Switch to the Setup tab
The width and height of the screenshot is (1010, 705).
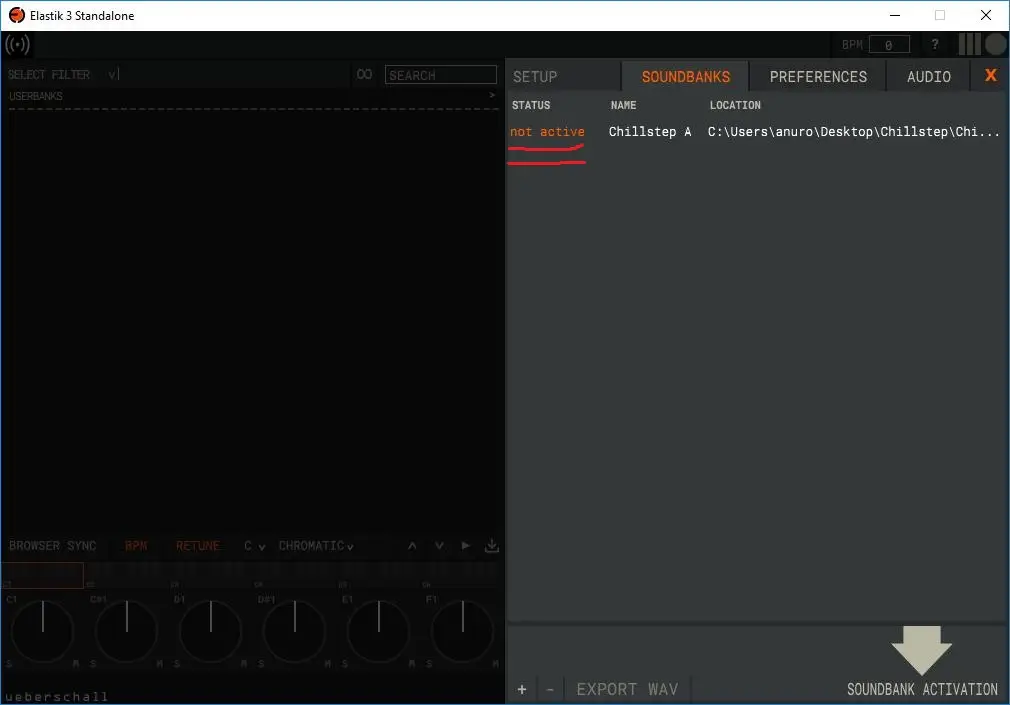[535, 77]
